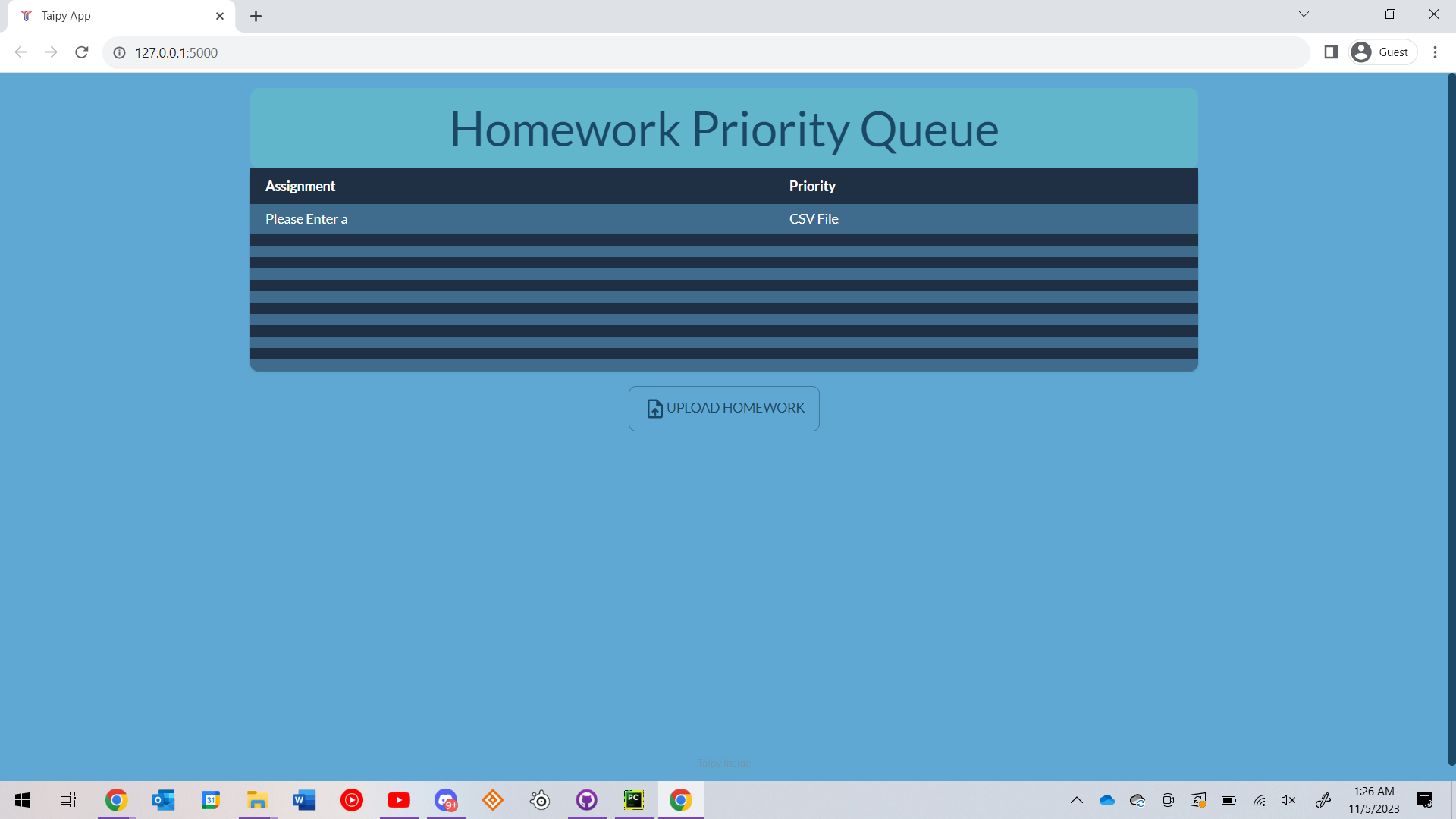Toggle muted speaker volume icon
The width and height of the screenshot is (1456, 819).
[x=1288, y=800]
